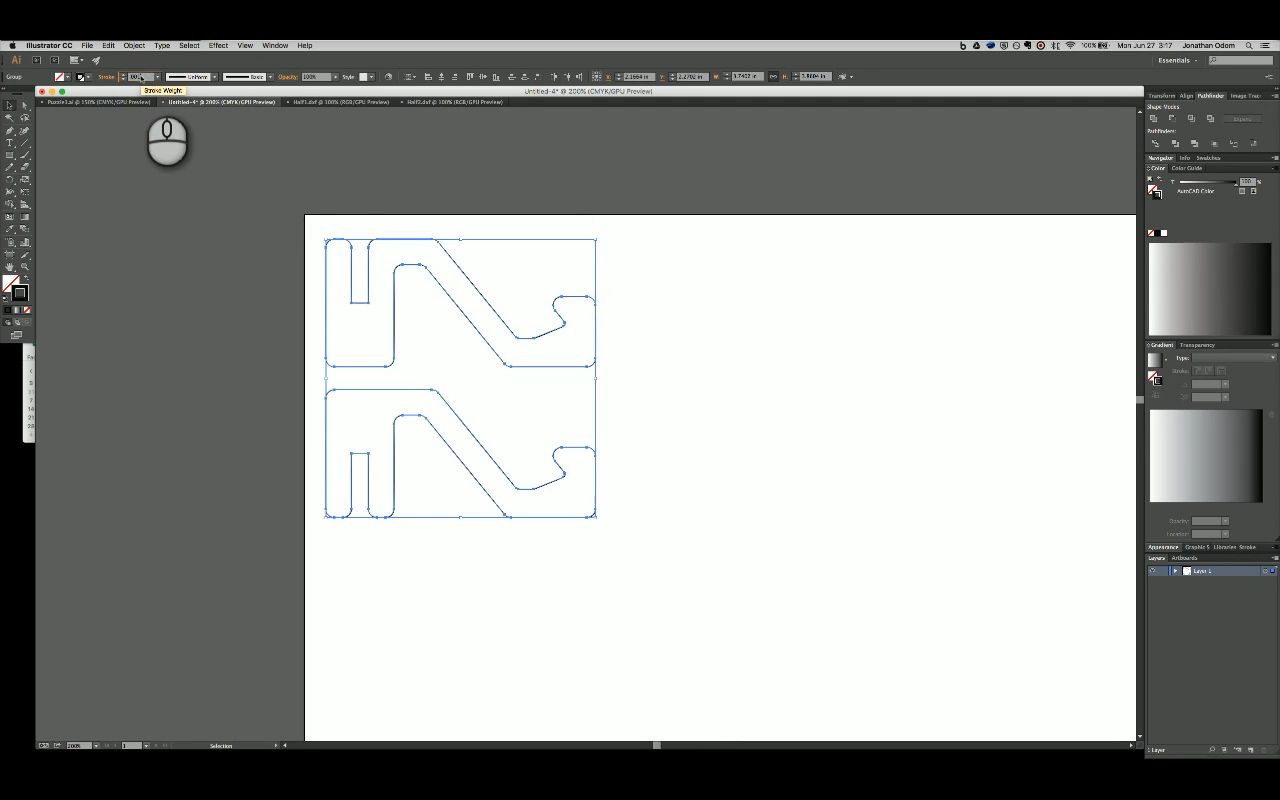Select the Hand tool
1280x800 pixels.
click(9, 267)
